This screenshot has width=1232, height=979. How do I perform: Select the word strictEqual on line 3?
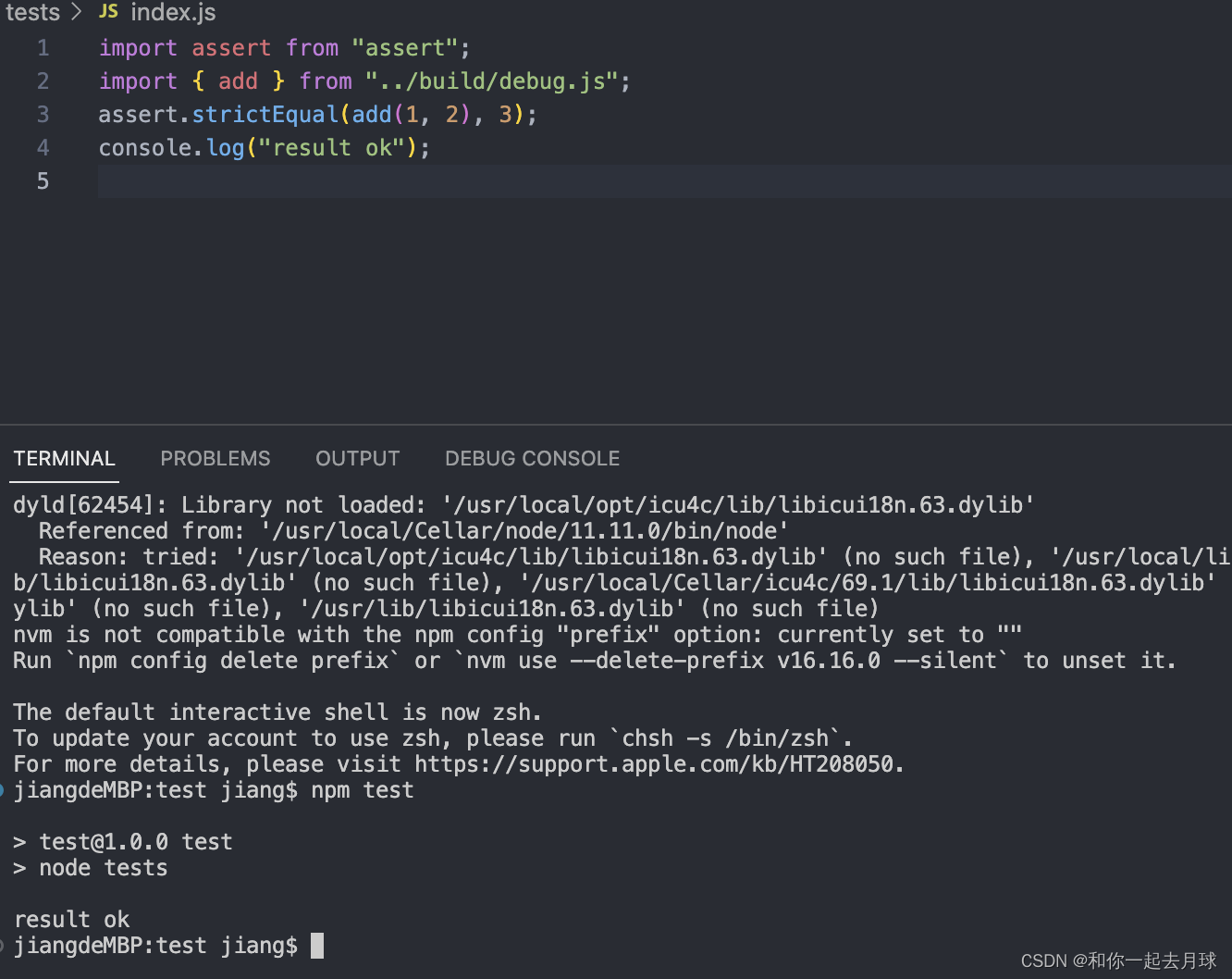[x=265, y=114]
